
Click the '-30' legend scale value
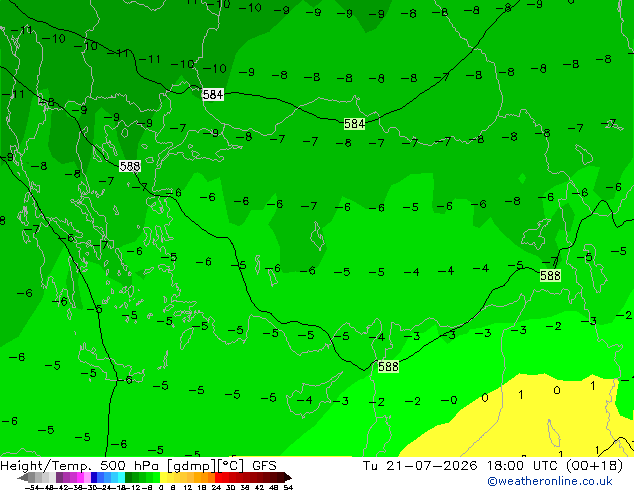[x=91, y=488]
